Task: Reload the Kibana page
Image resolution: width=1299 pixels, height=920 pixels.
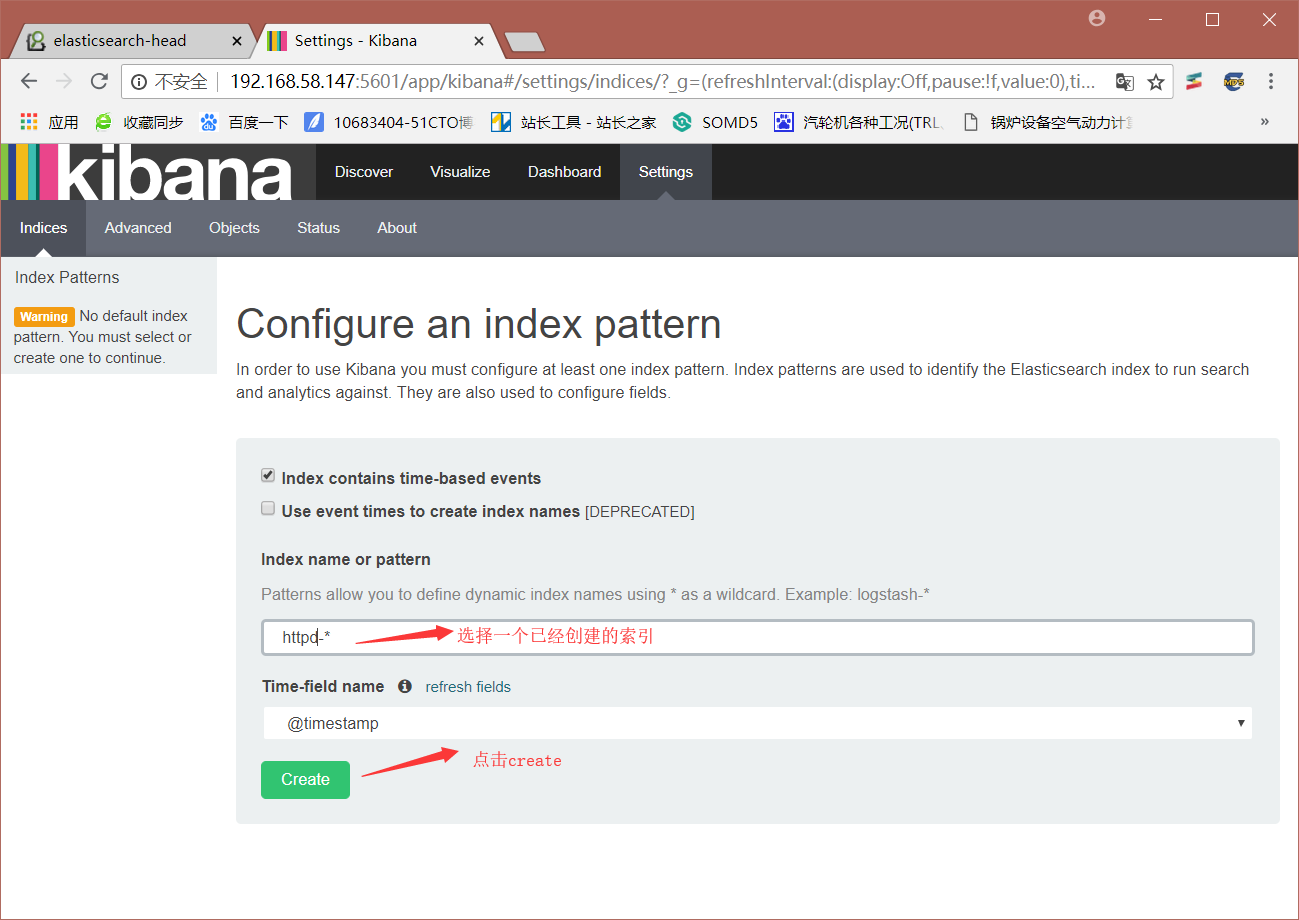Action: [99, 81]
